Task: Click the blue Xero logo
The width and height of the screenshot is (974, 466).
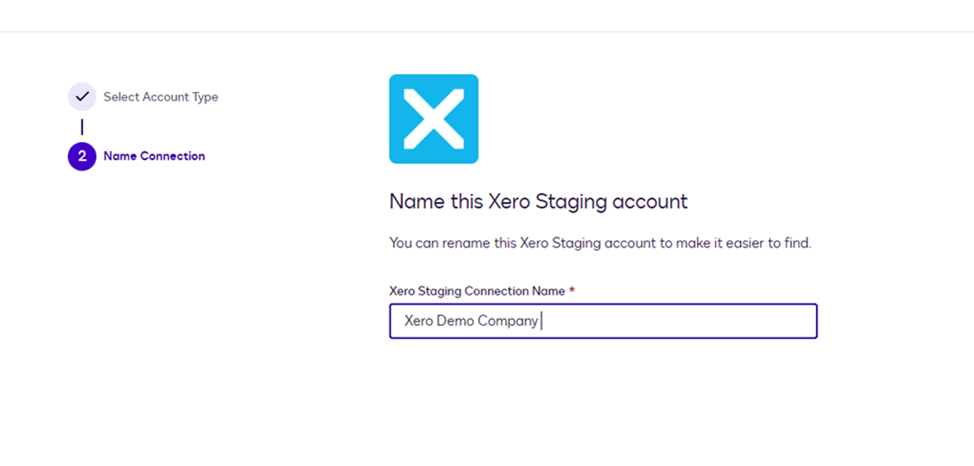Action: [433, 119]
